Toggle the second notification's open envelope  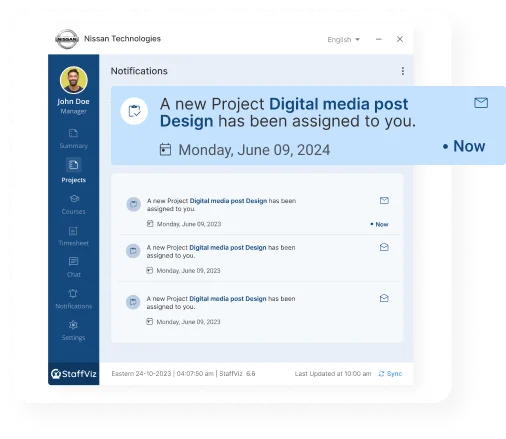pyautogui.click(x=384, y=247)
